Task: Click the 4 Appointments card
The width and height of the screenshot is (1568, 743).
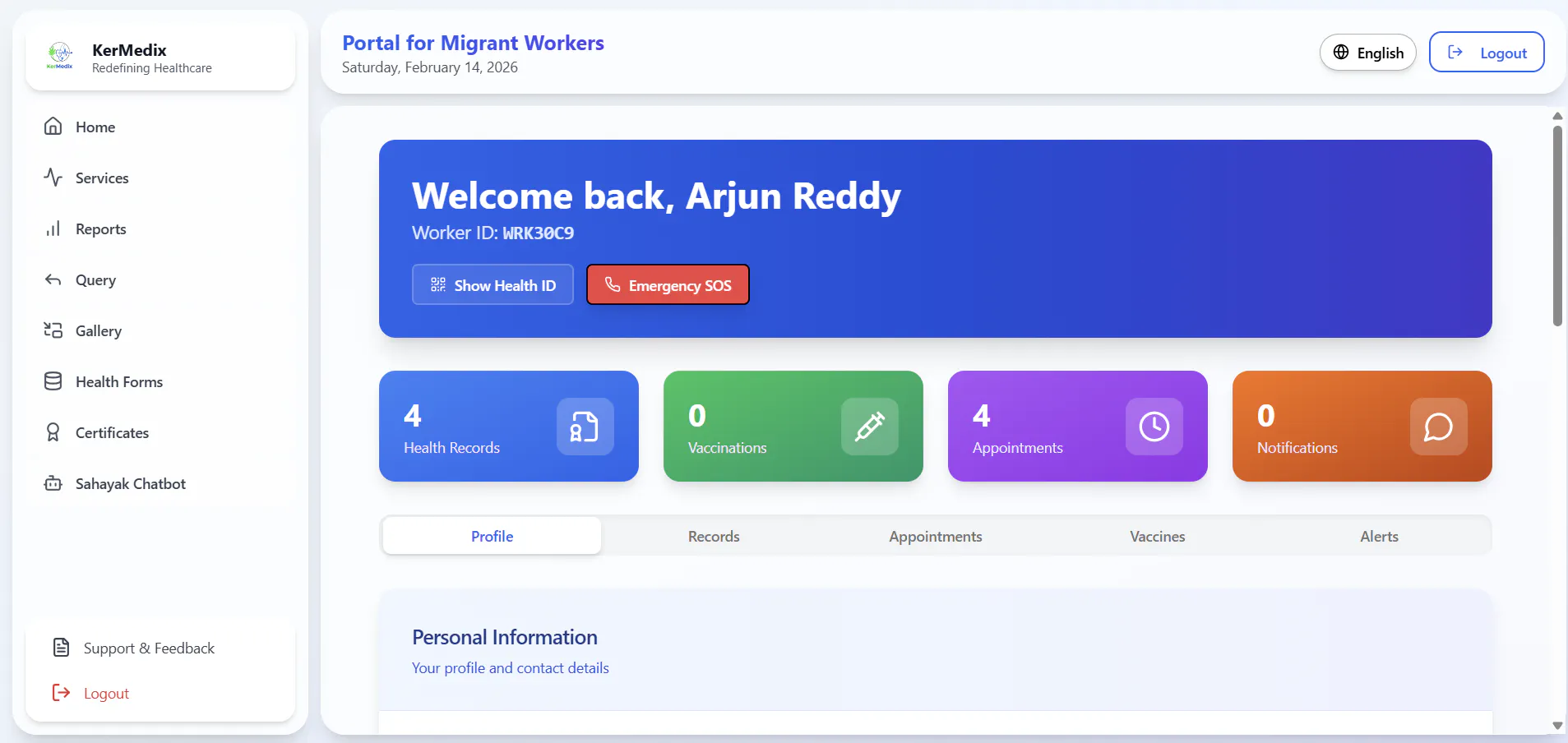Action: [x=1078, y=426]
